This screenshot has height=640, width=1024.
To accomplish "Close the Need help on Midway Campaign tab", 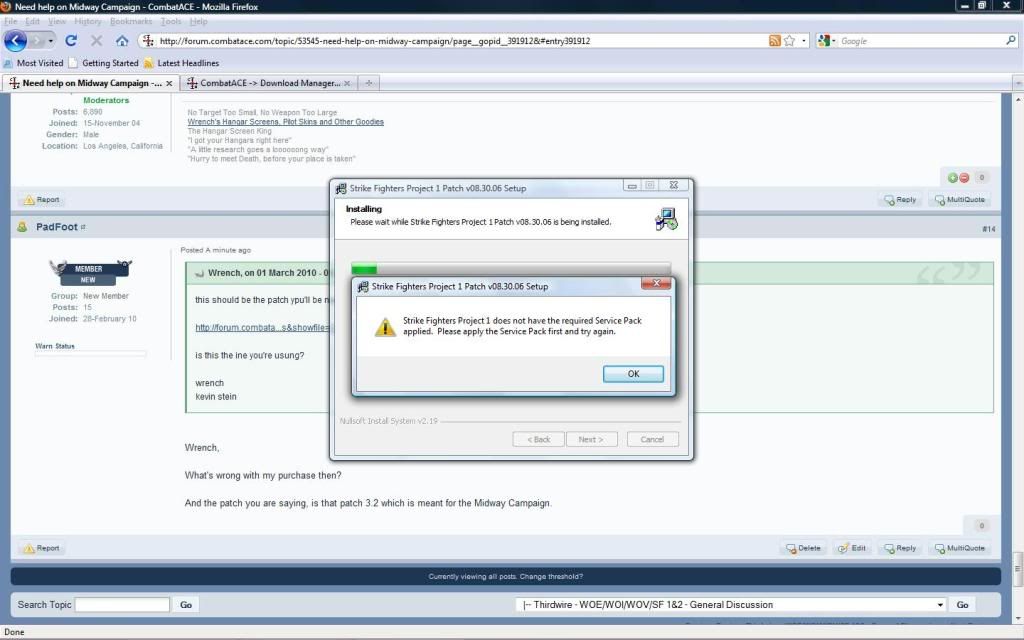I will [169, 84].
